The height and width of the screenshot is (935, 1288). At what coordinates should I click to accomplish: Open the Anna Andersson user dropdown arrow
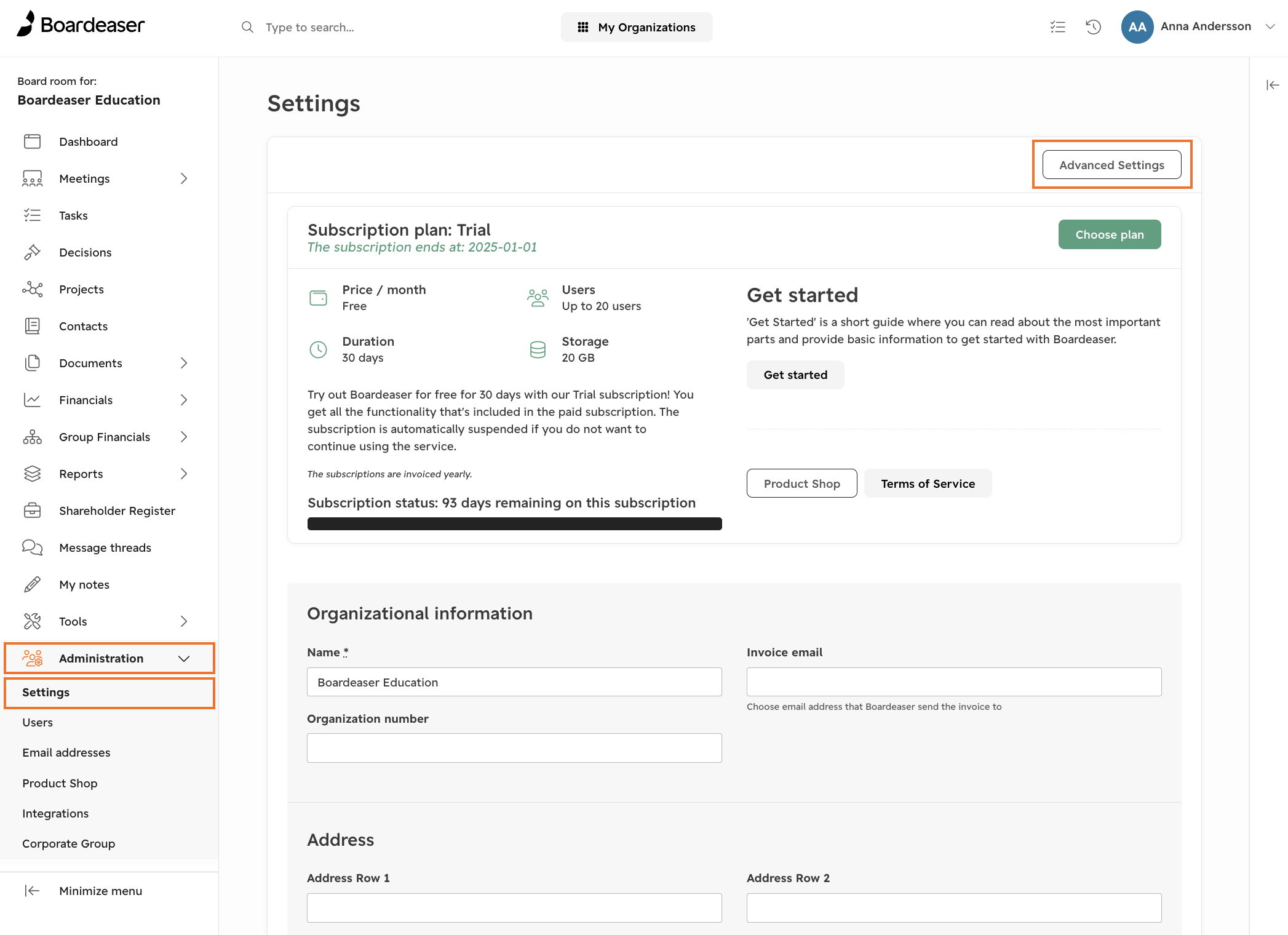click(x=1270, y=26)
